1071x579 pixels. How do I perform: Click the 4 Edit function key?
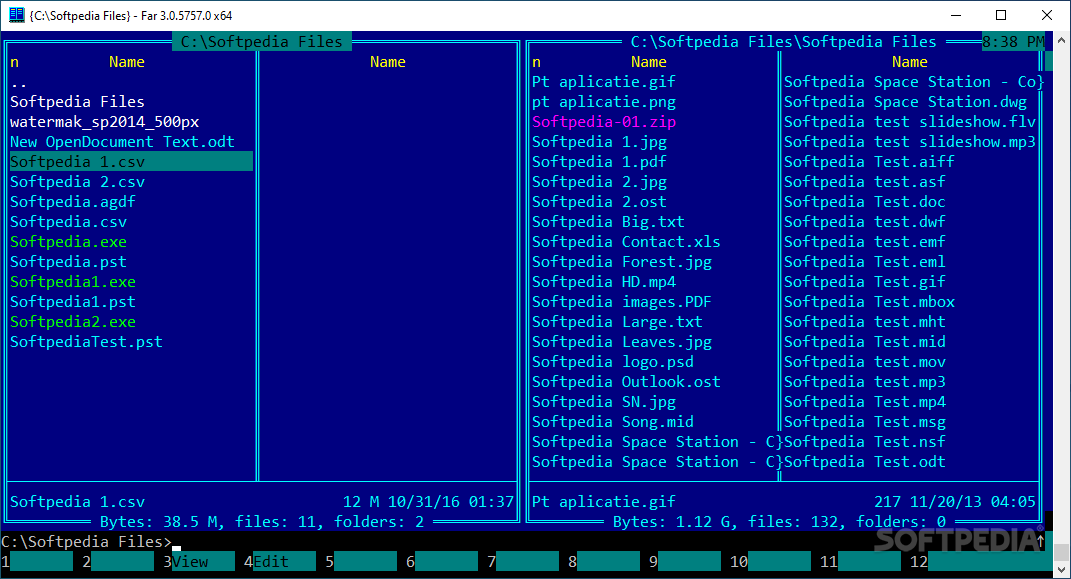point(280,561)
